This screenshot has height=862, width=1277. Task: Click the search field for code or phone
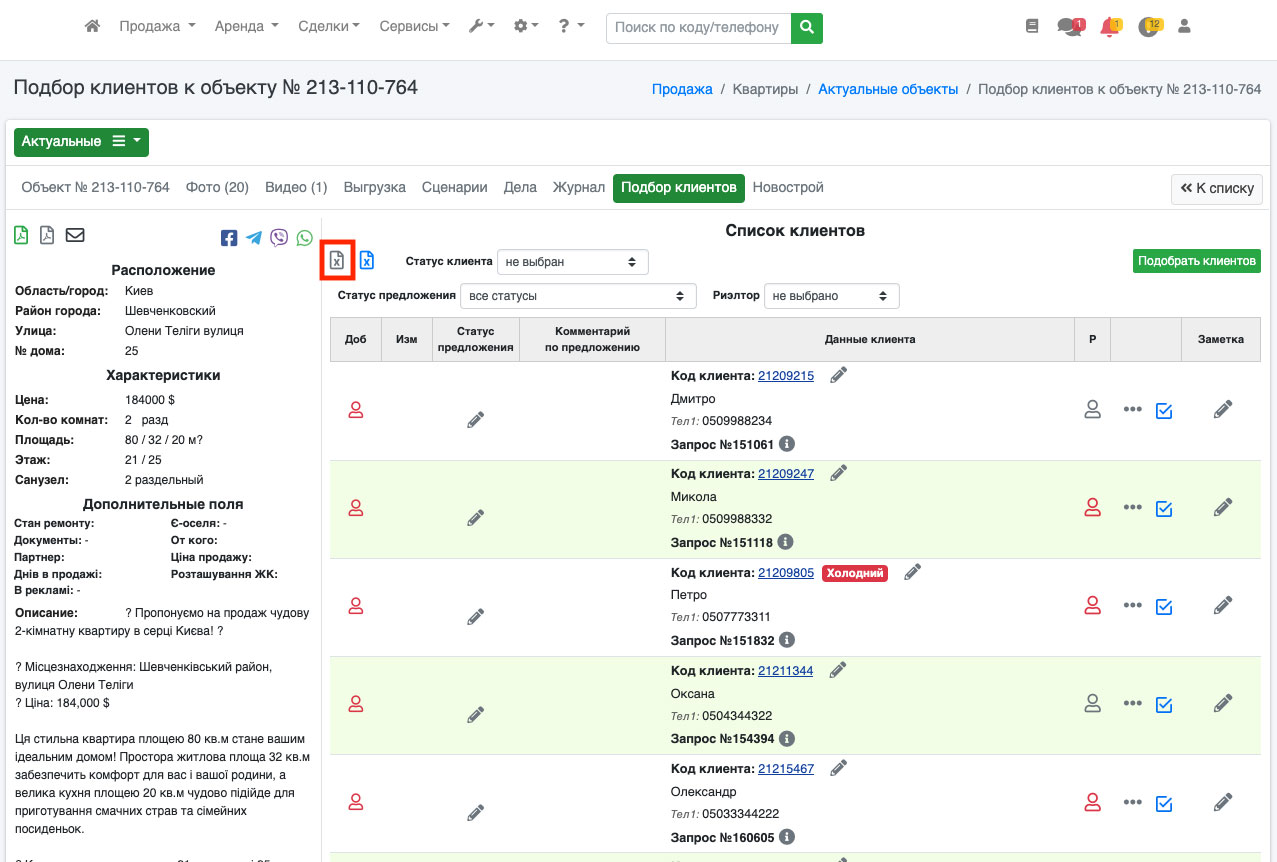coord(697,28)
